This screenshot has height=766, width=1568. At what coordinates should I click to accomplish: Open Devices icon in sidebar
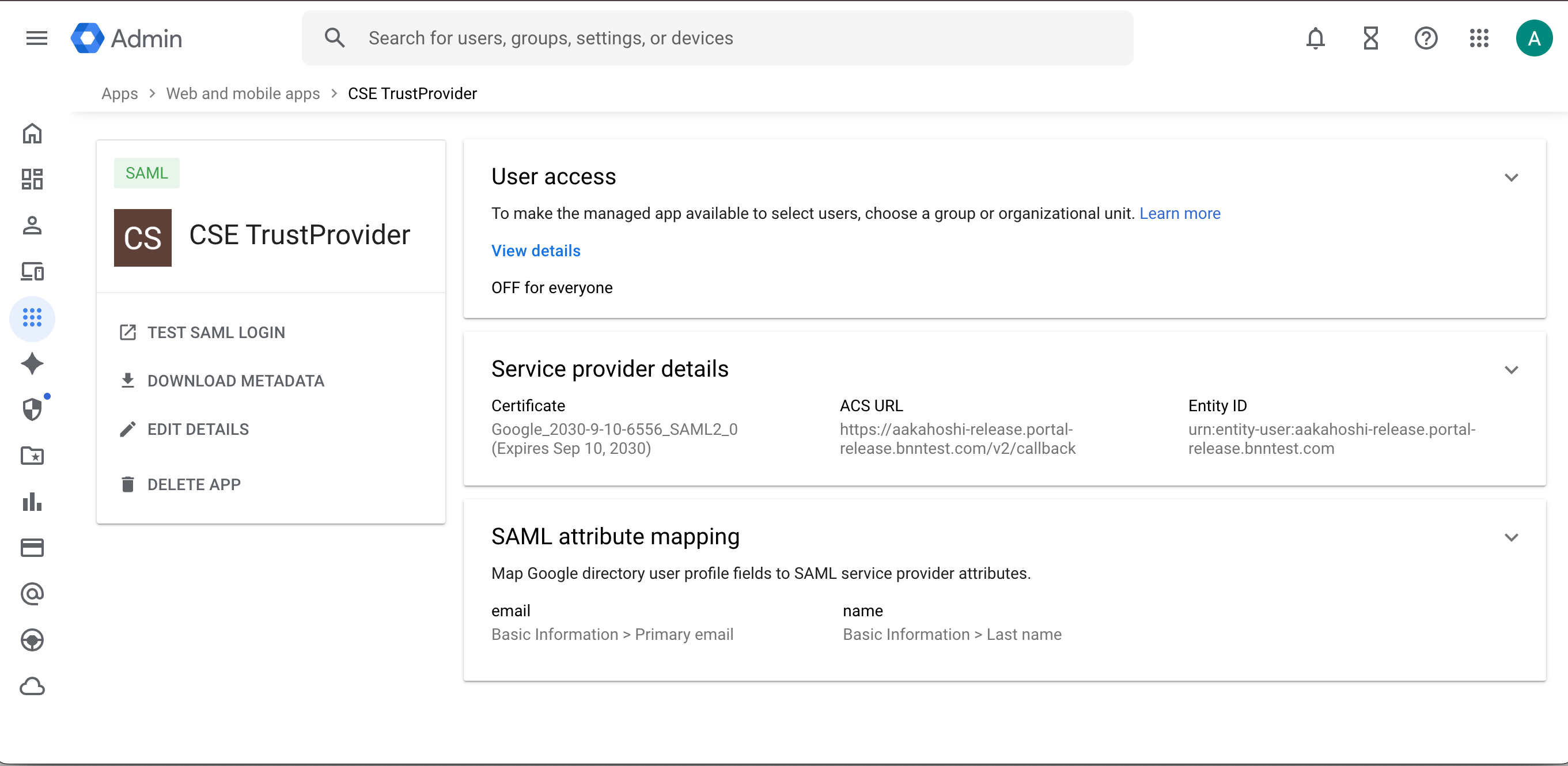pos(32,271)
